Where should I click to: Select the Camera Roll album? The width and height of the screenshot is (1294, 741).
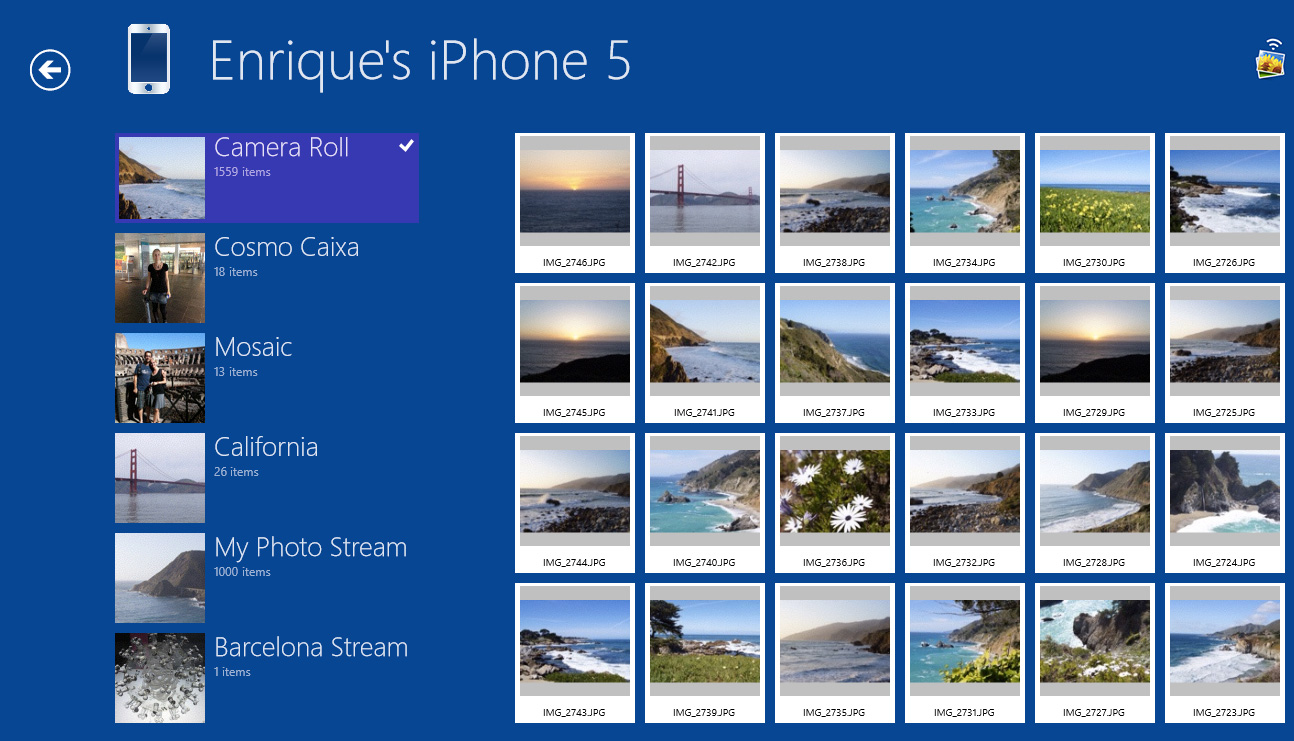point(267,178)
